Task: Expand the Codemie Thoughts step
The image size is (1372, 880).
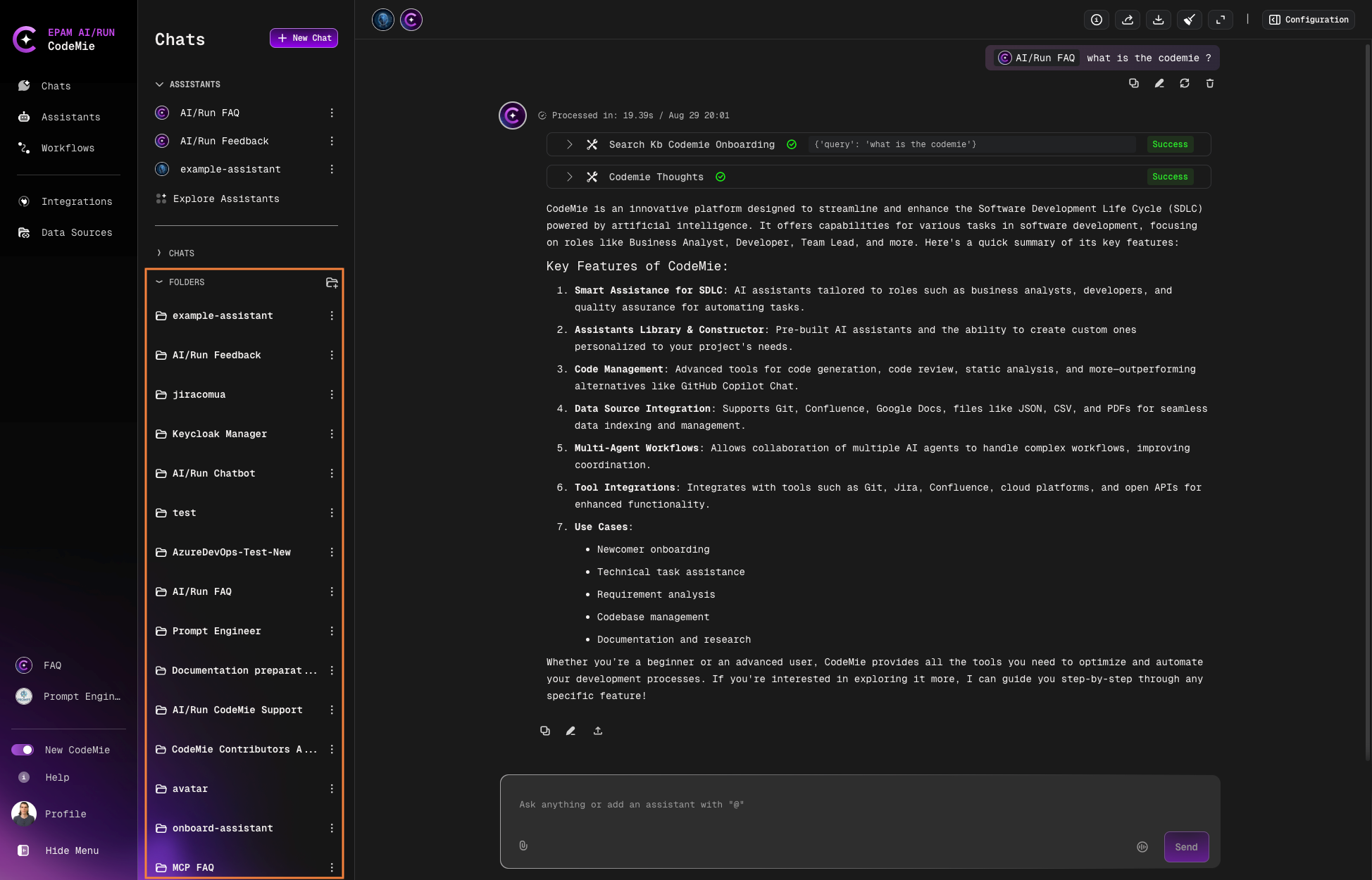Action: (x=569, y=177)
